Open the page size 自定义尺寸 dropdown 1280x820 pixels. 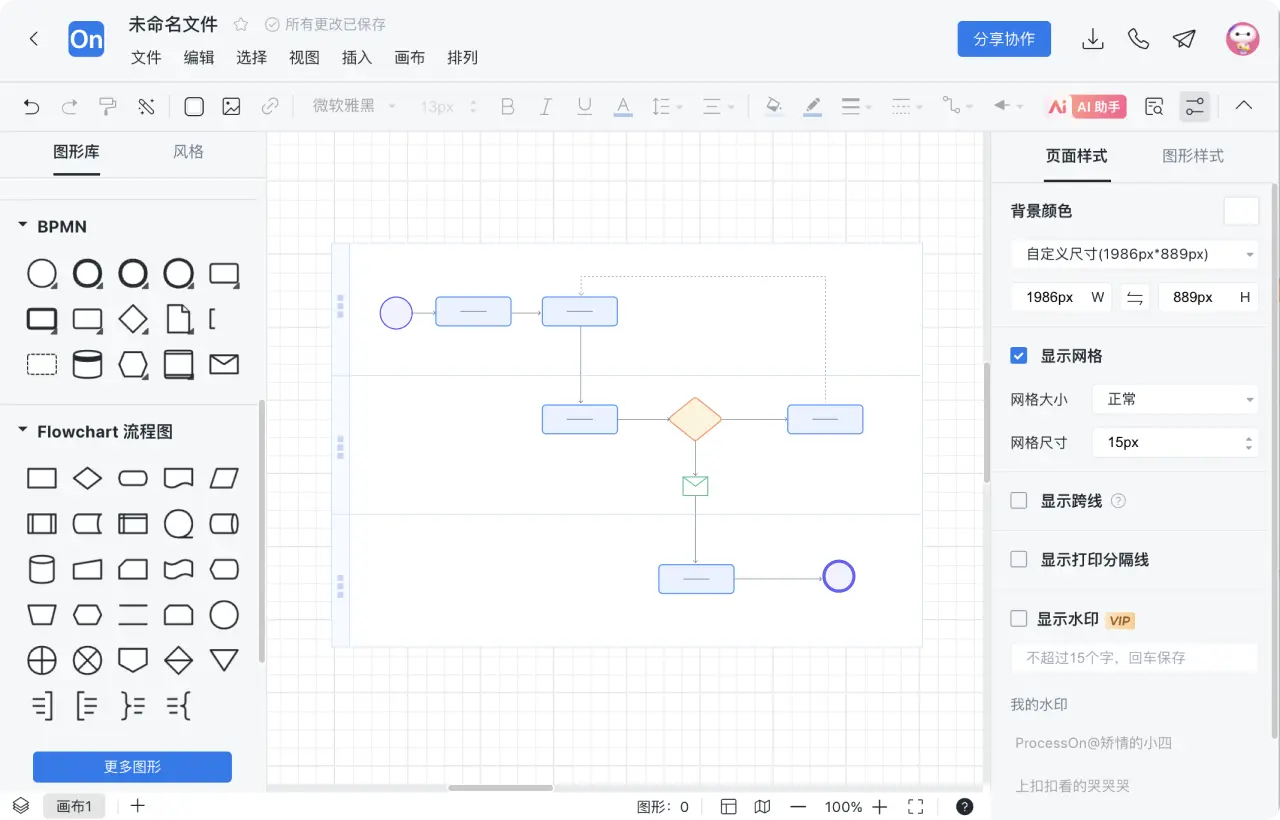click(x=1134, y=255)
